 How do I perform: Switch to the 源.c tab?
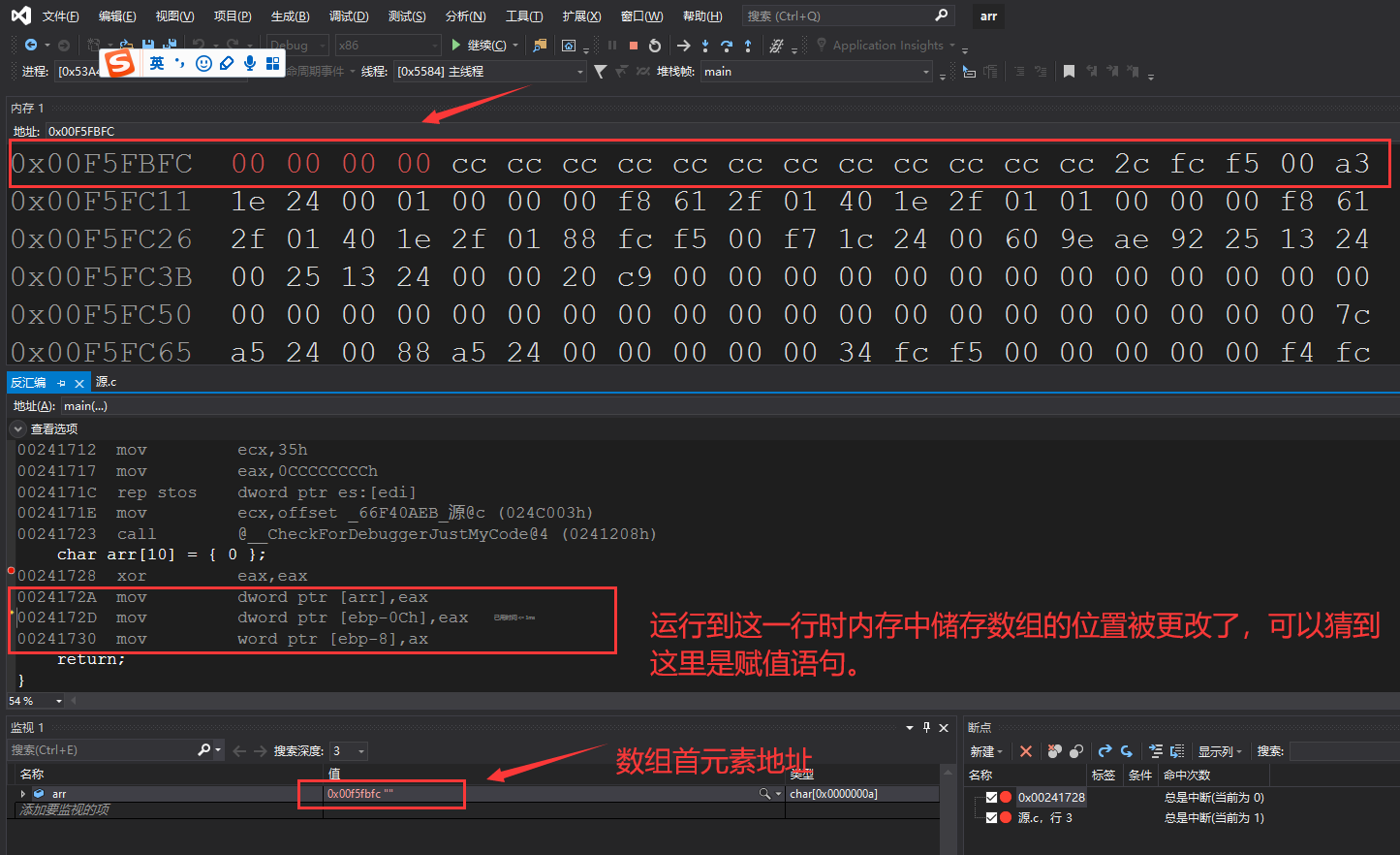106,382
